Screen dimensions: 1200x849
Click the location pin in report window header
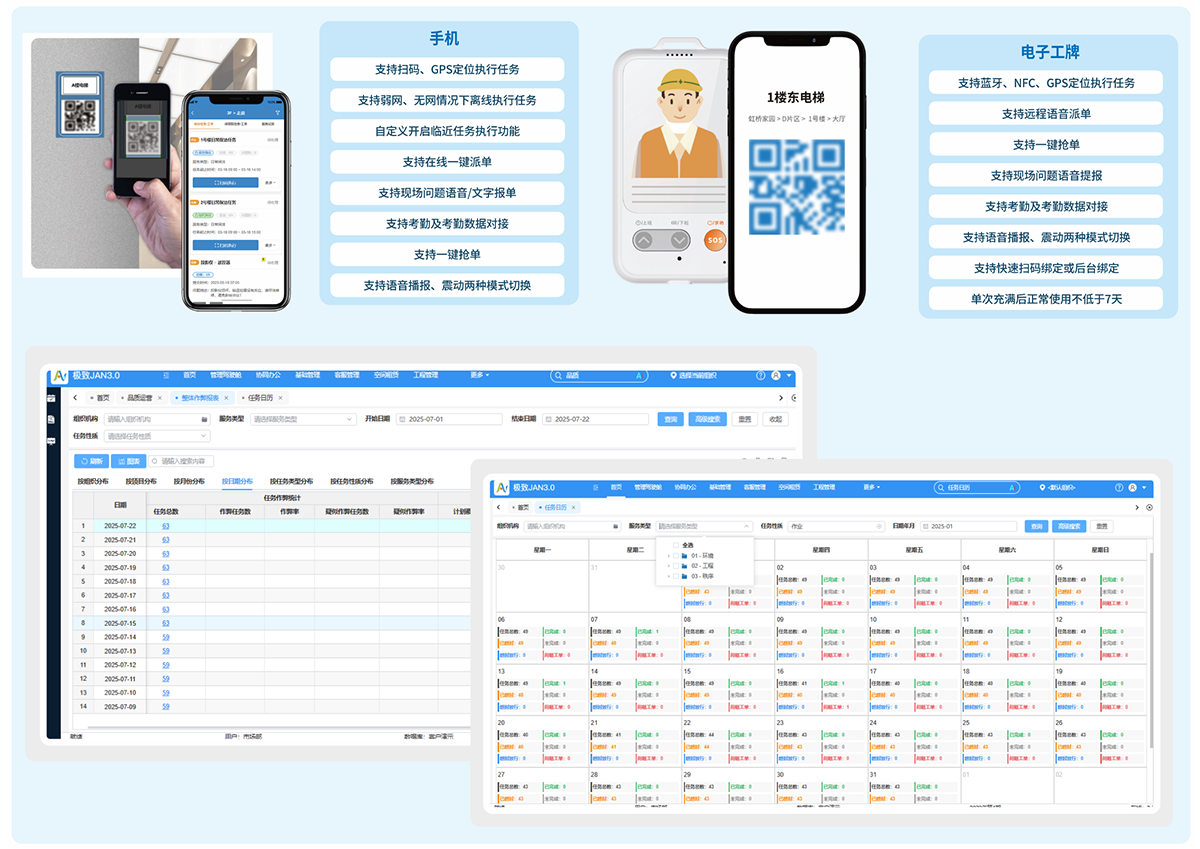[673, 375]
